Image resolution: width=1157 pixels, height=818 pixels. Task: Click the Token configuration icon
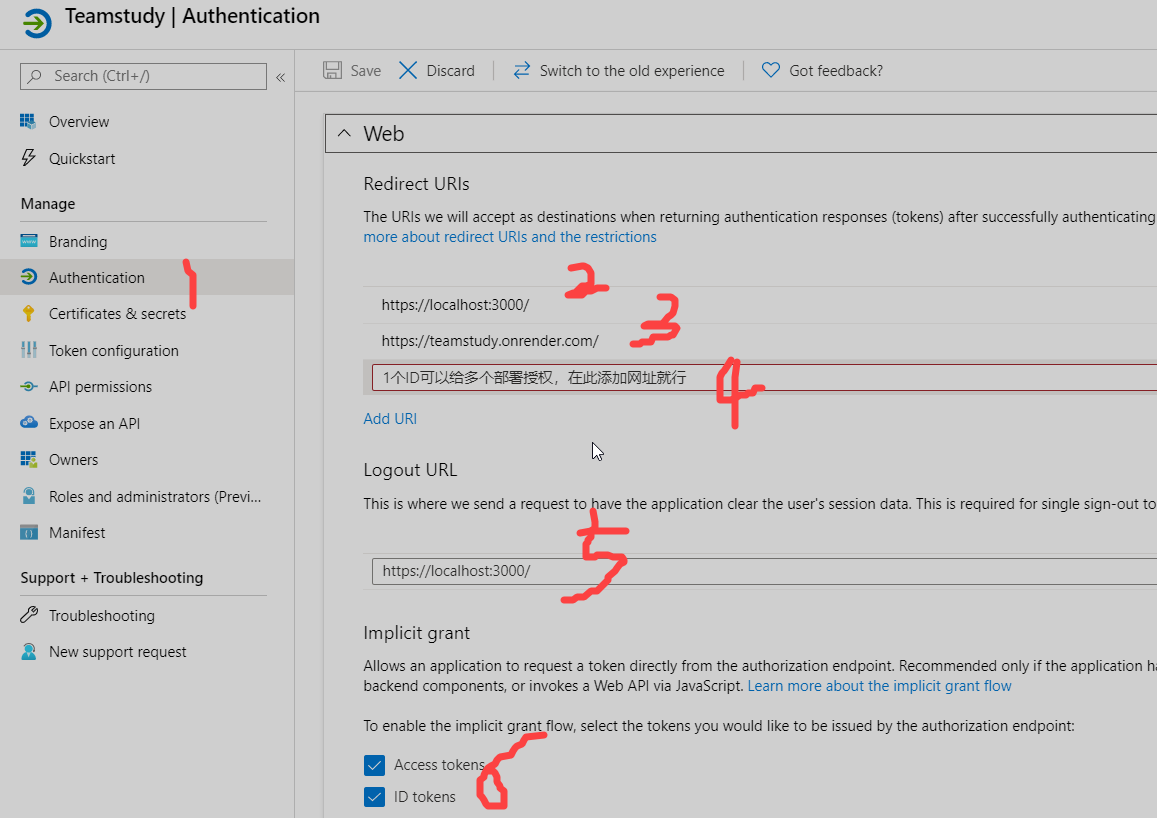pos(28,350)
